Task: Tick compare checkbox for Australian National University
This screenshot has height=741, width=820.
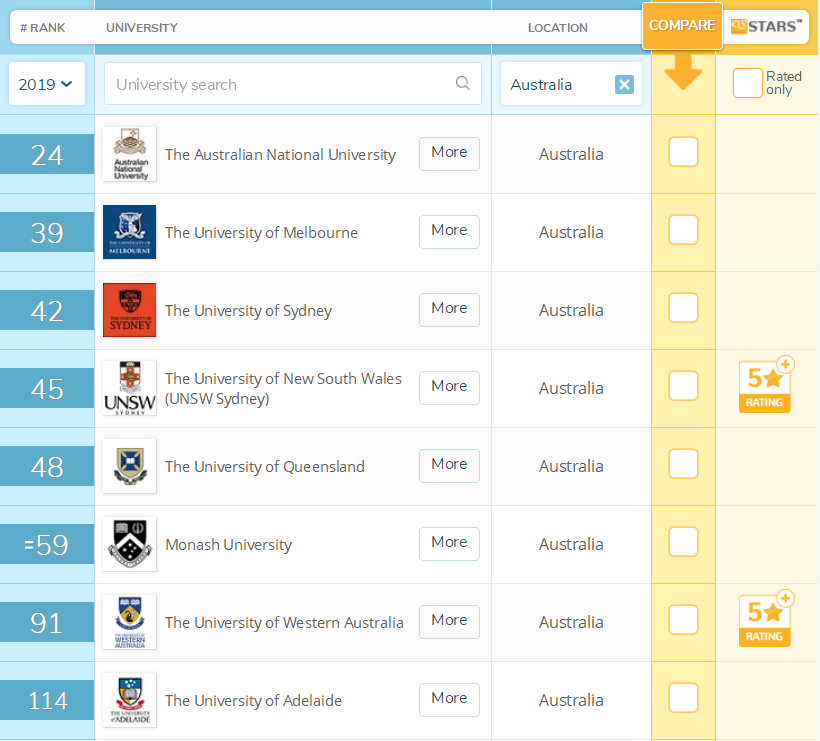Action: [683, 152]
